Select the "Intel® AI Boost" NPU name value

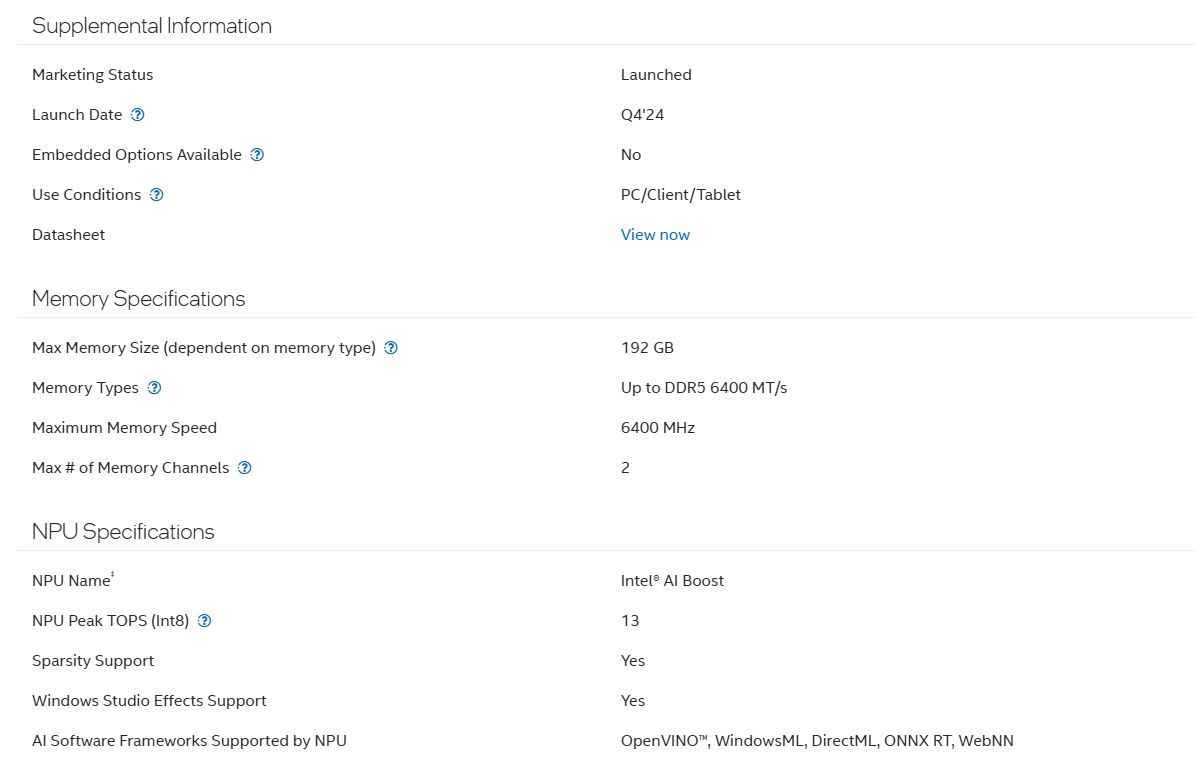click(x=672, y=581)
